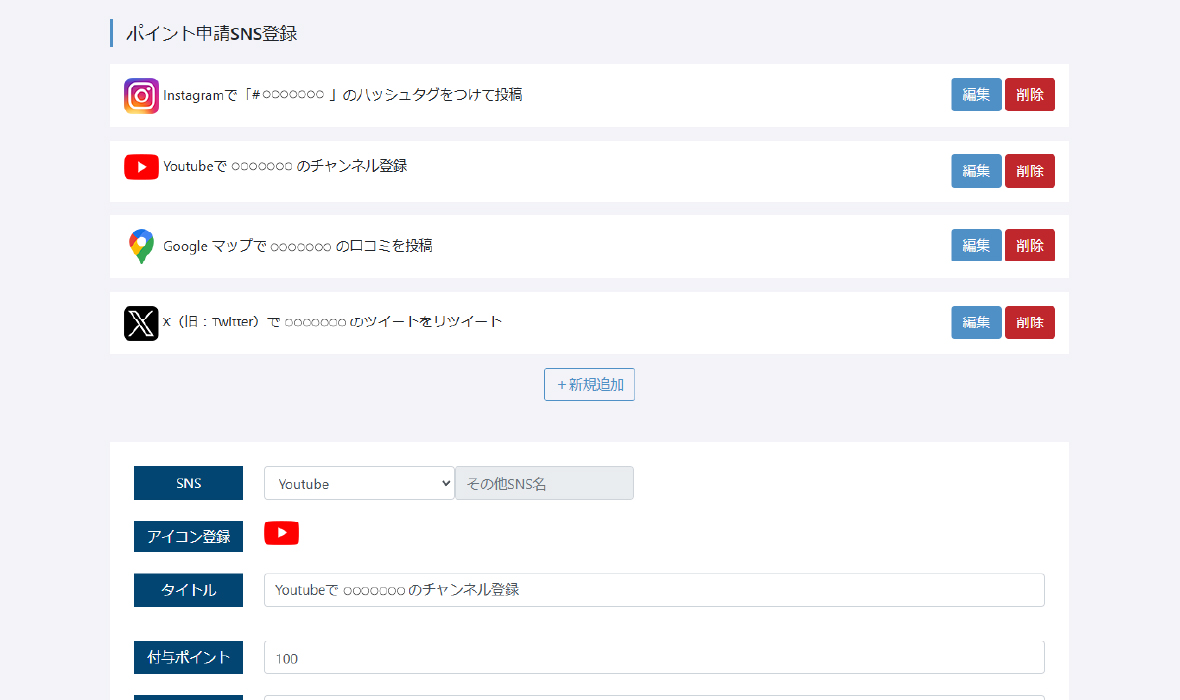Click the SNS label
The image size is (1180, 700).
(x=188, y=483)
